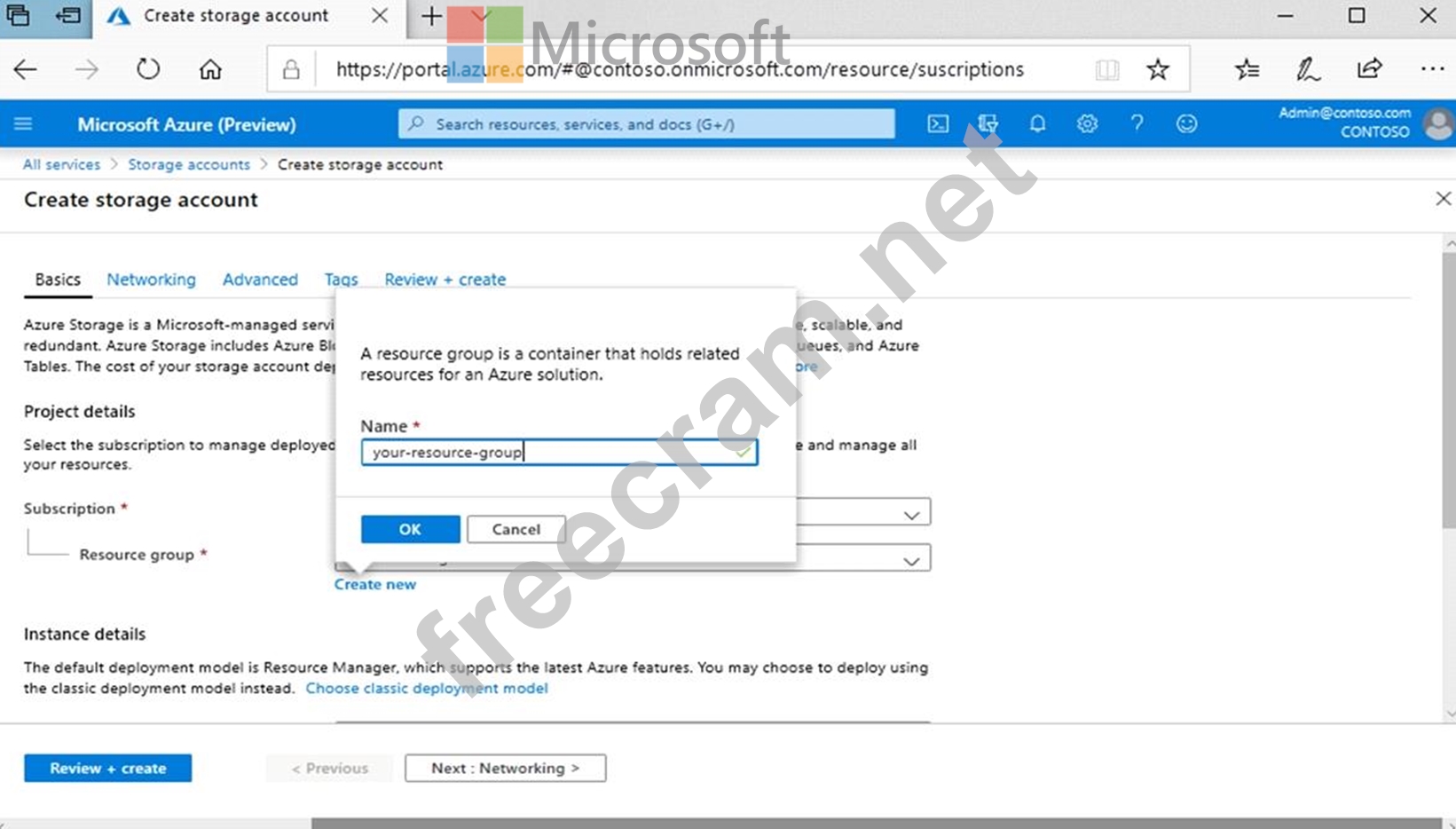The width and height of the screenshot is (1456, 829).
Task: Cancel the new resource group popup
Action: (x=516, y=529)
